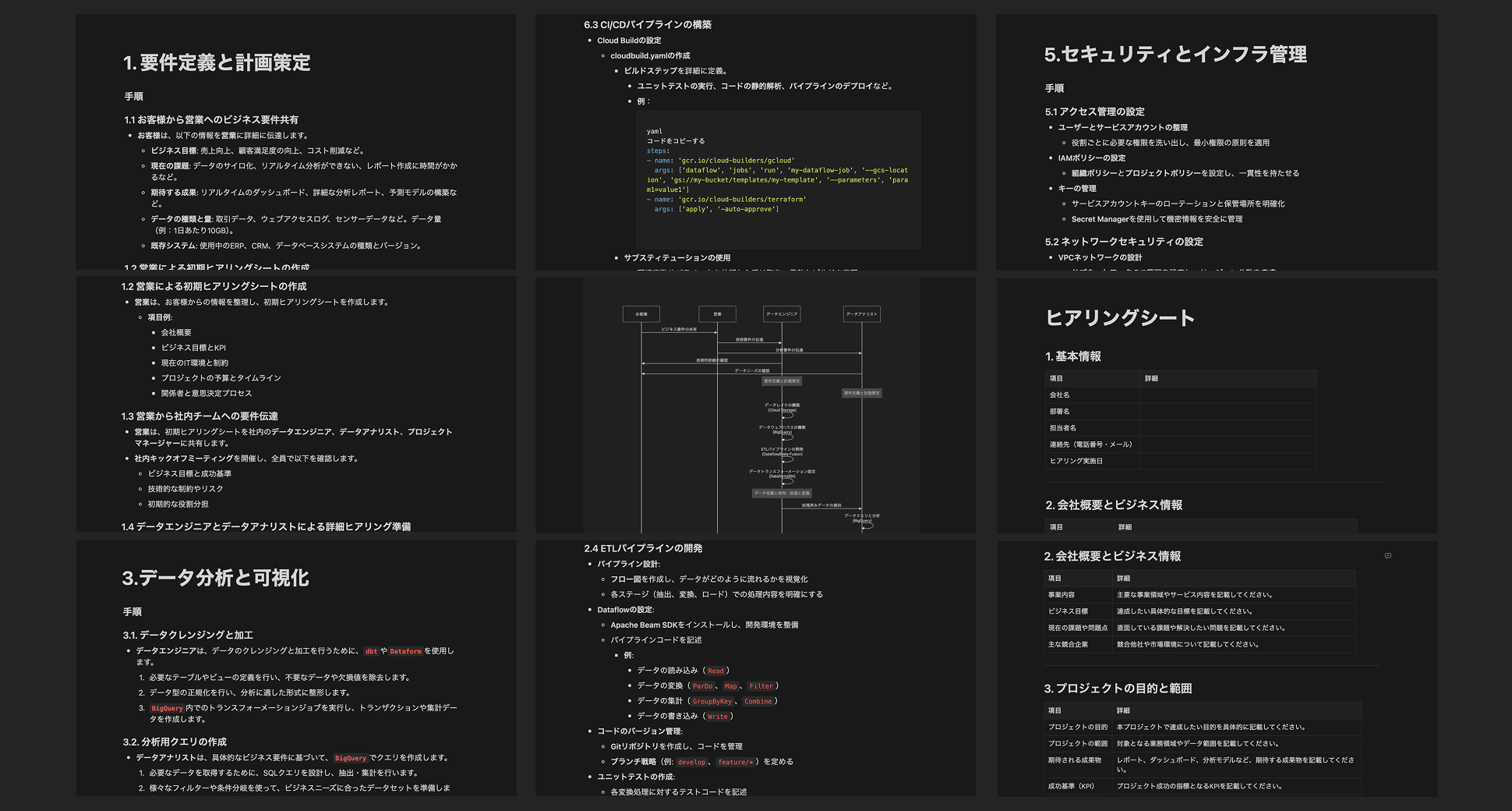Click the Dataform inline code tag
Viewport: 1512px width, 811px height.
pos(405,651)
